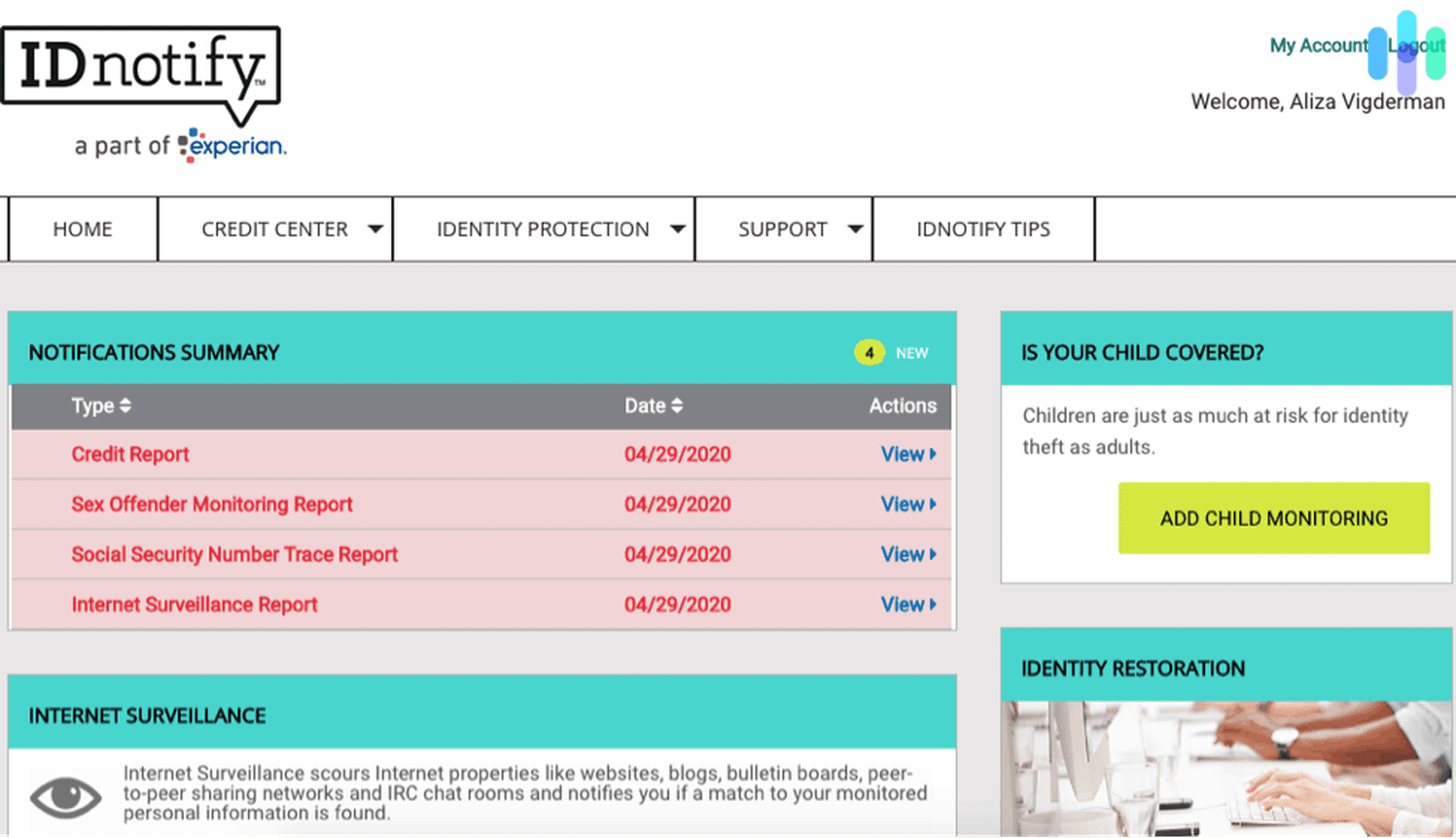
Task: Click the Credit Center dropdown arrow
Action: [x=377, y=229]
